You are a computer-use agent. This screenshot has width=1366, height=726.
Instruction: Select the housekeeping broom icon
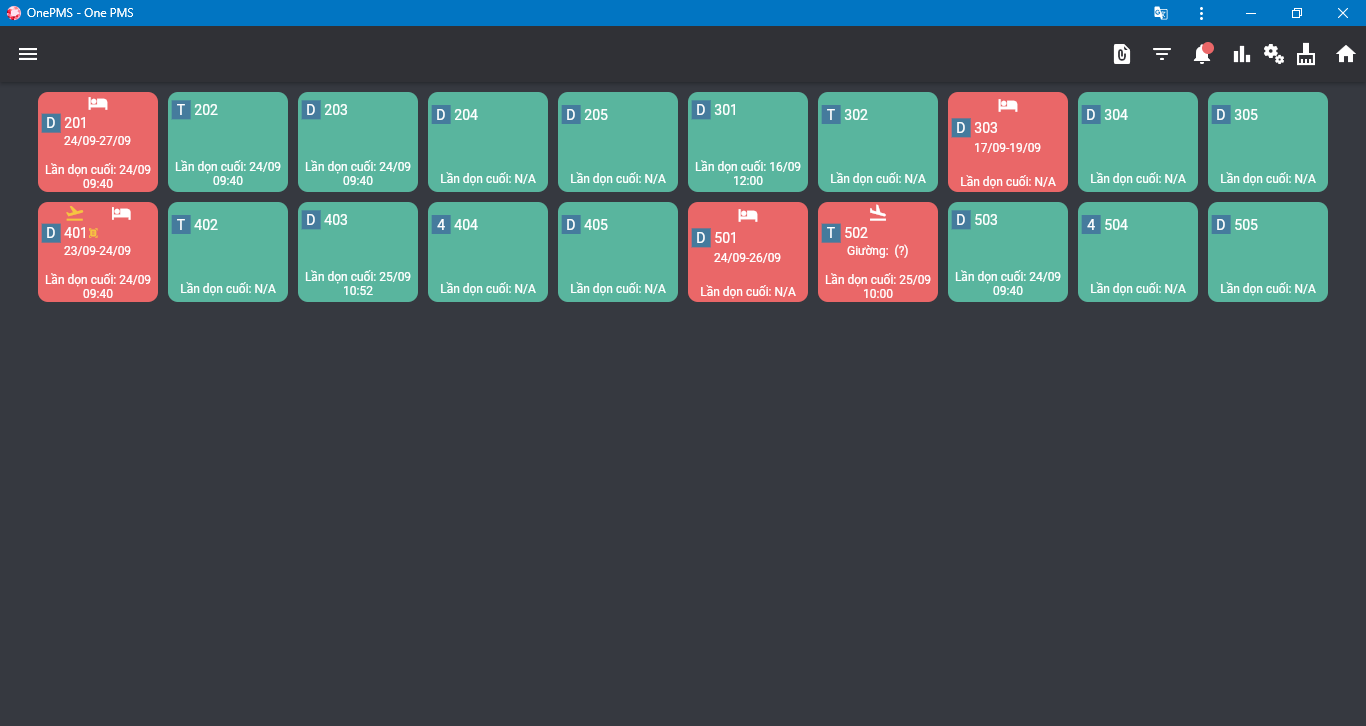point(1306,54)
